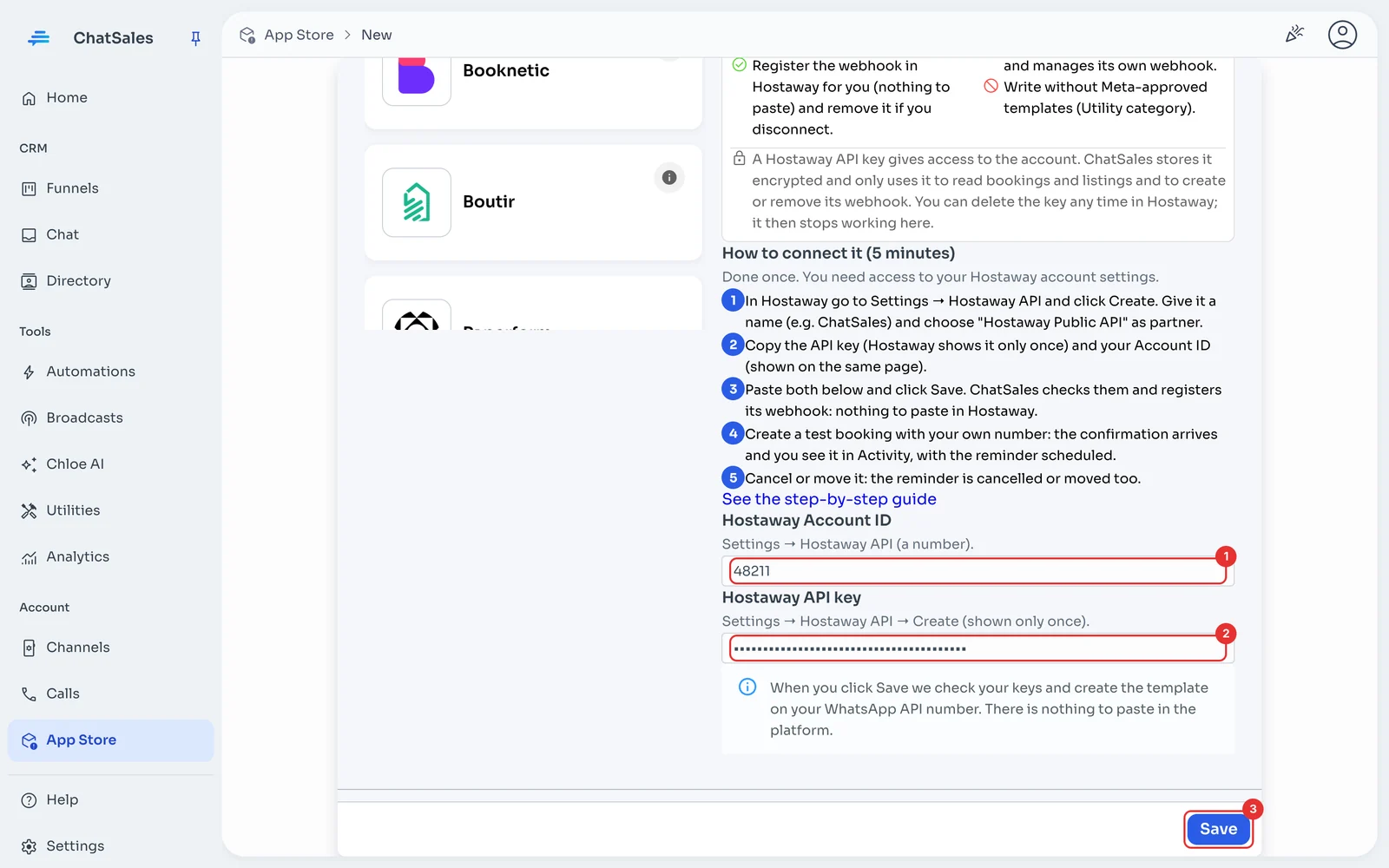Screen dimensions: 1389x868
Task: Open the Directory page
Action: click(110, 281)
